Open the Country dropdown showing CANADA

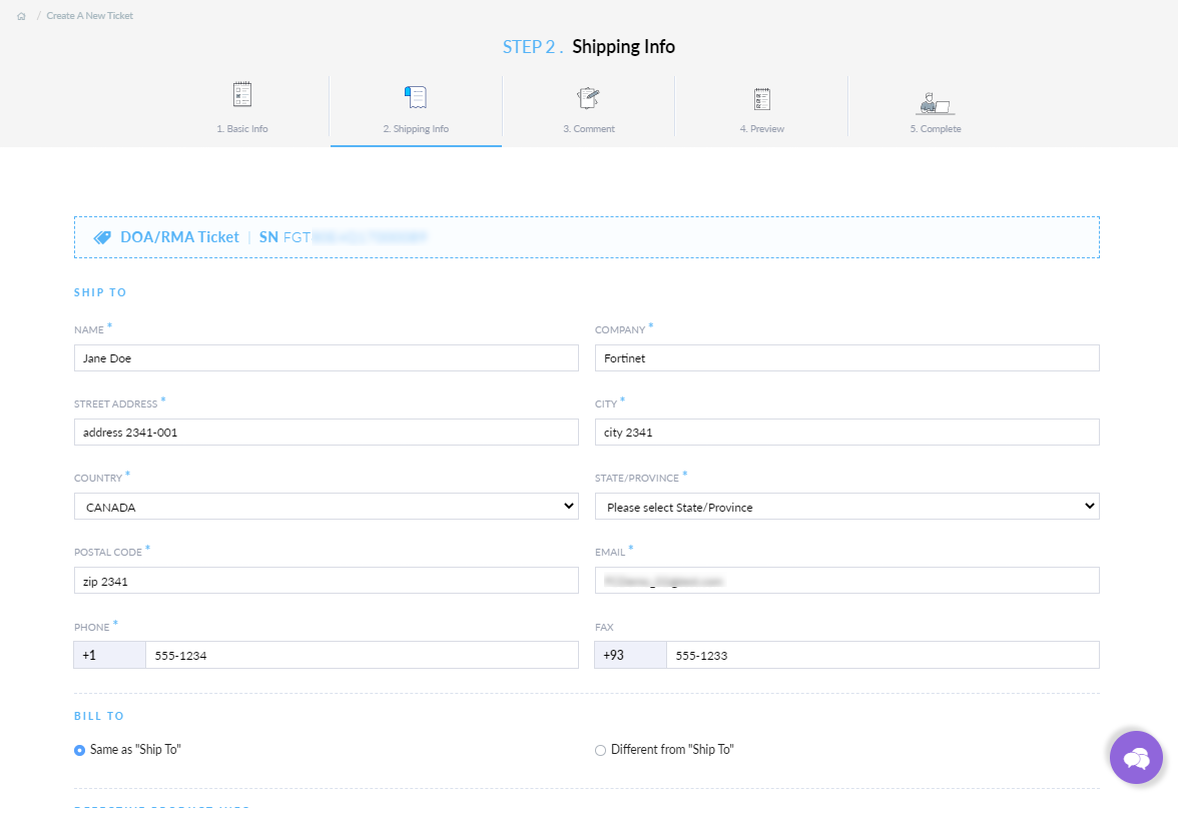point(326,507)
